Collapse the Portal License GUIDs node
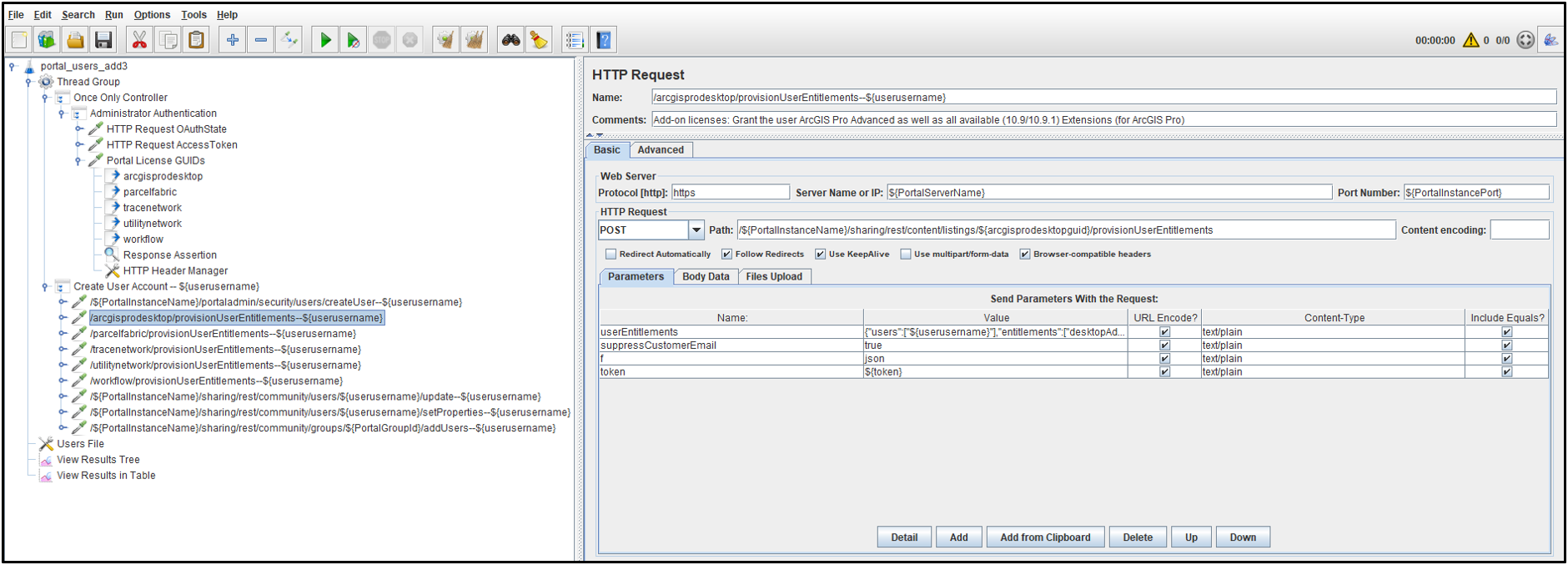The image size is (1568, 565). point(78,161)
